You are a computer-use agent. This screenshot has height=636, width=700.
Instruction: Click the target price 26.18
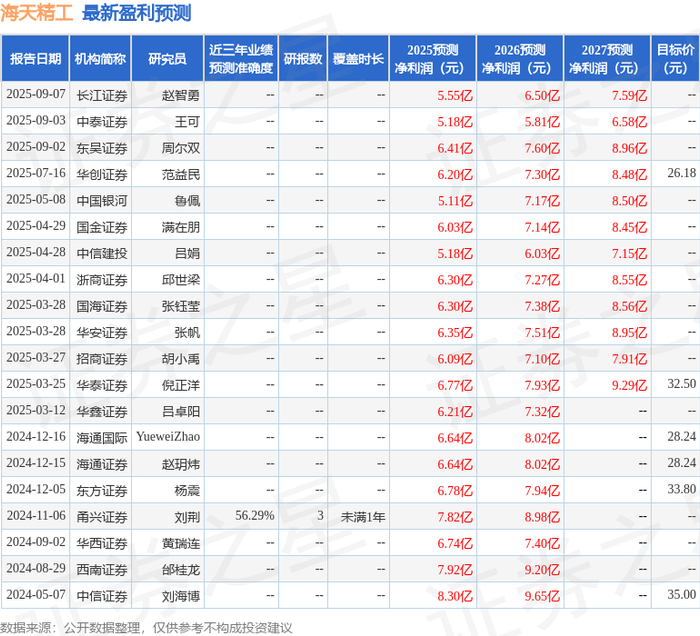(682, 173)
